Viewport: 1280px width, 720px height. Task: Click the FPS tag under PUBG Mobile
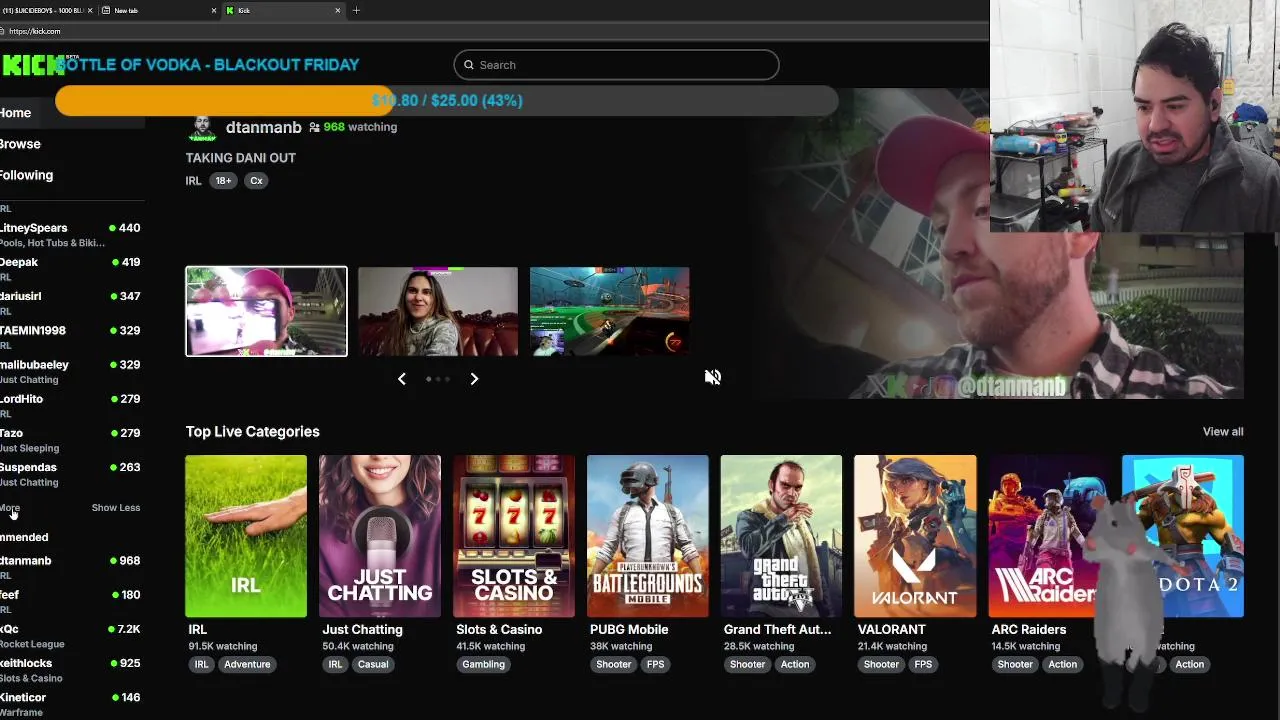coord(655,664)
